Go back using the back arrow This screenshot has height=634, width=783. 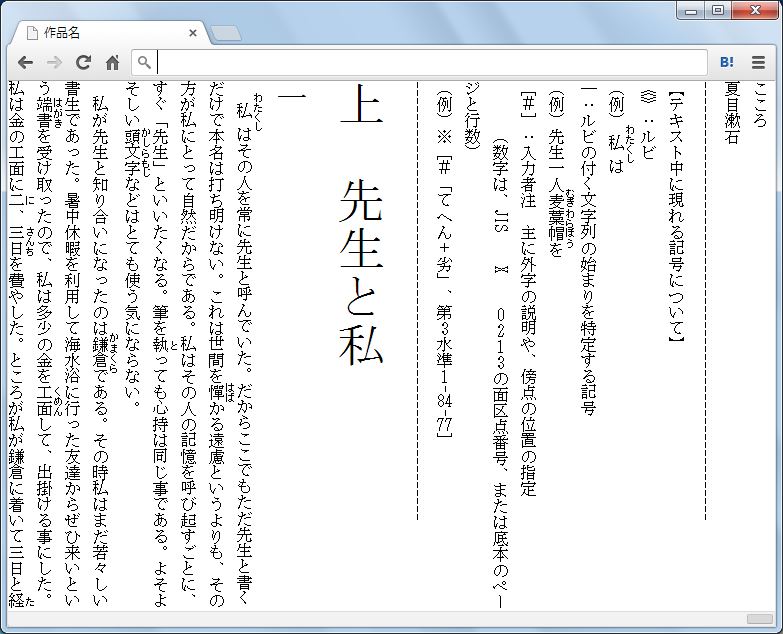(25, 62)
